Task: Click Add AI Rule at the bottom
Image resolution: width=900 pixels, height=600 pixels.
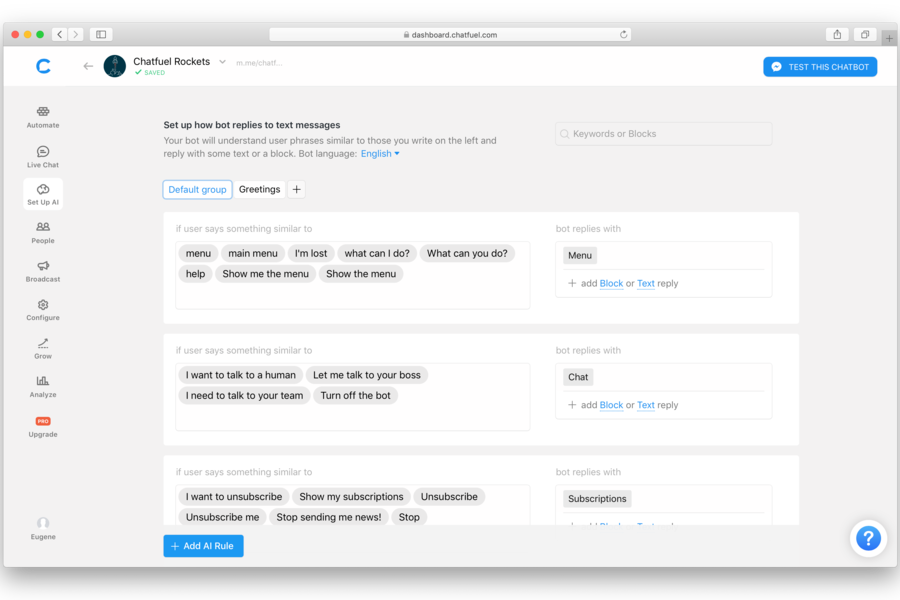Action: tap(203, 546)
